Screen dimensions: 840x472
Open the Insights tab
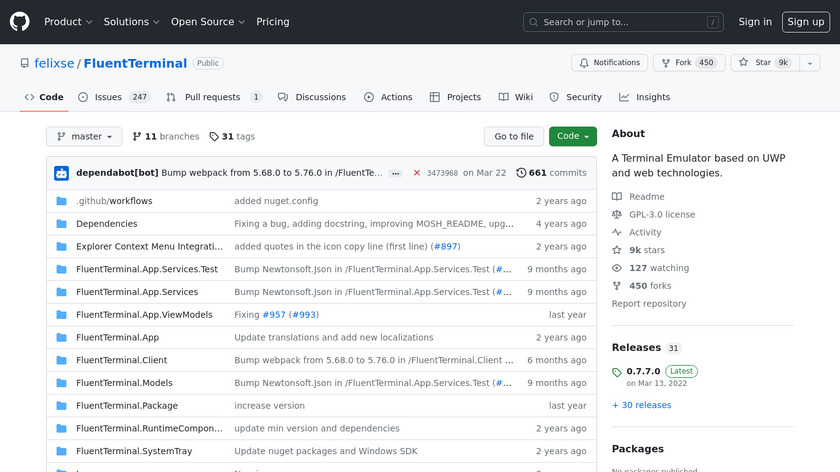tap(644, 97)
